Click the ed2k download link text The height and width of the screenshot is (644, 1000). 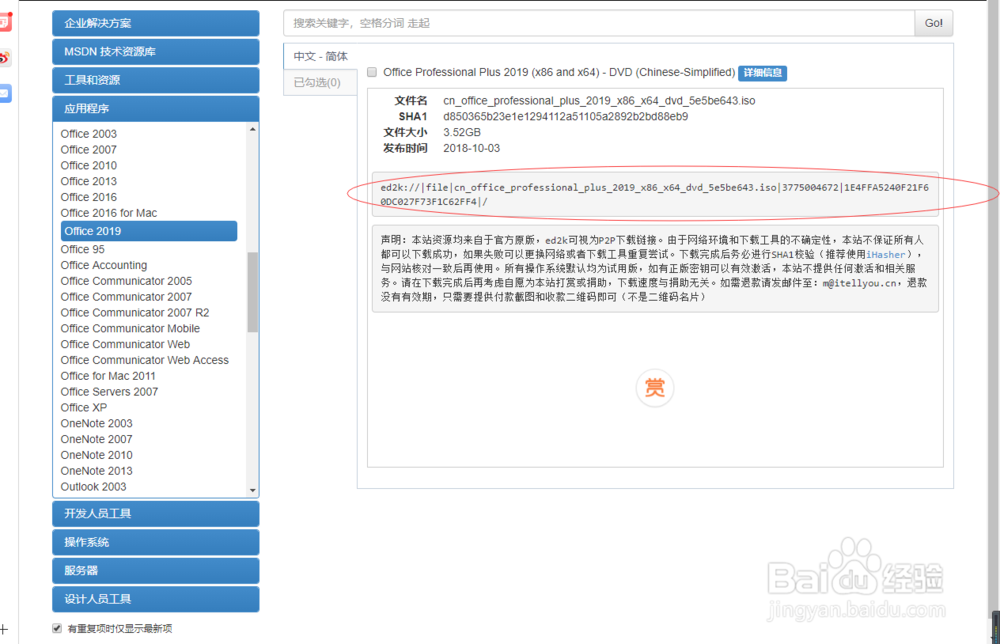tap(654, 194)
